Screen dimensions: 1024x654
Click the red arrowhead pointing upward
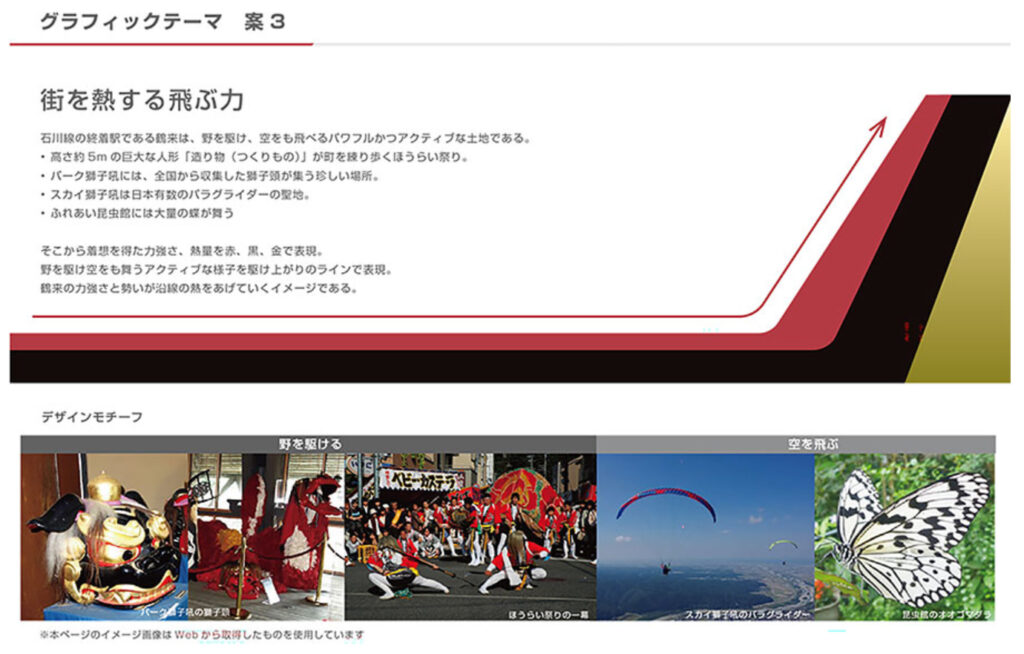880,124
